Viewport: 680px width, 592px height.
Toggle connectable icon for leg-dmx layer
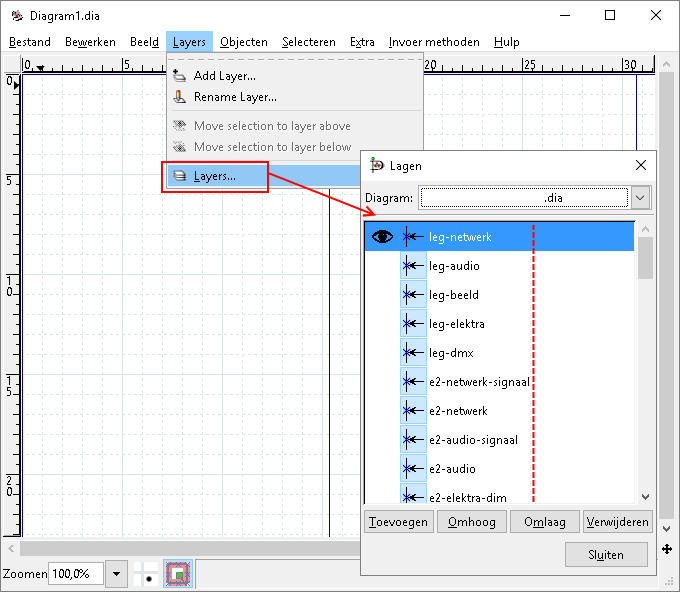click(413, 353)
